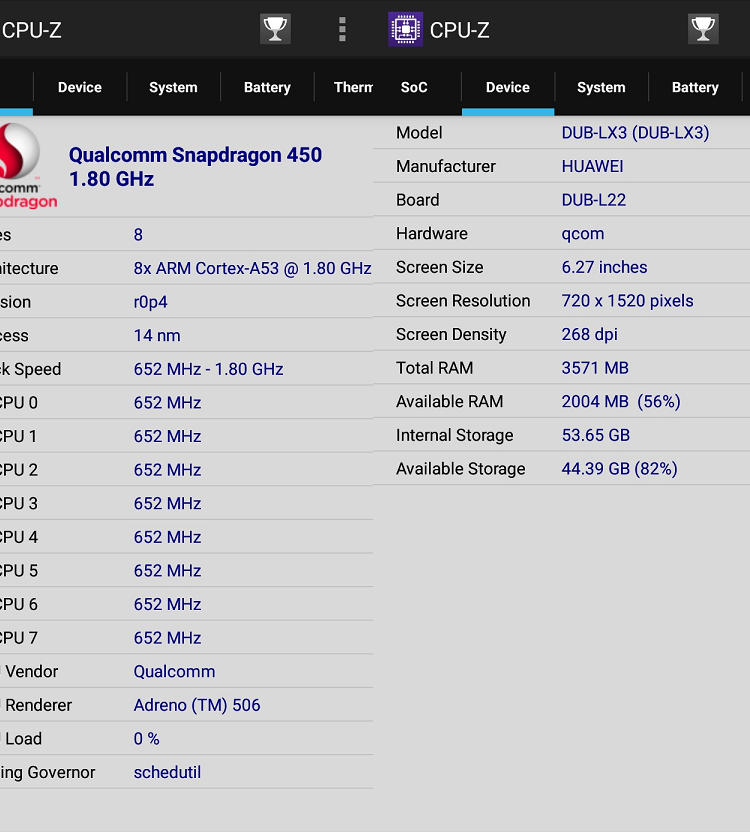Tap the trophy icon in the right CPU-Z header

click(x=703, y=29)
